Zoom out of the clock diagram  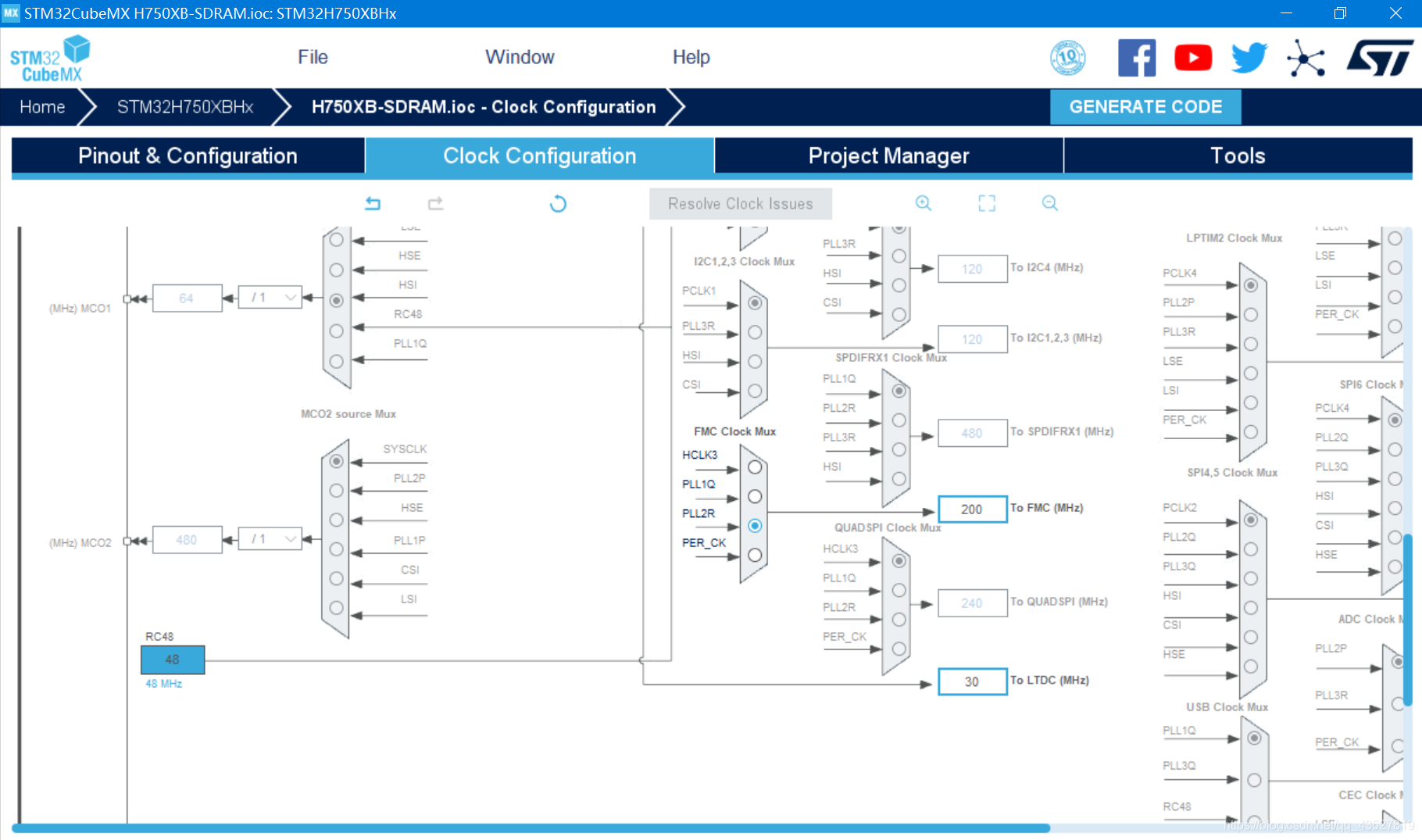pyautogui.click(x=1050, y=203)
